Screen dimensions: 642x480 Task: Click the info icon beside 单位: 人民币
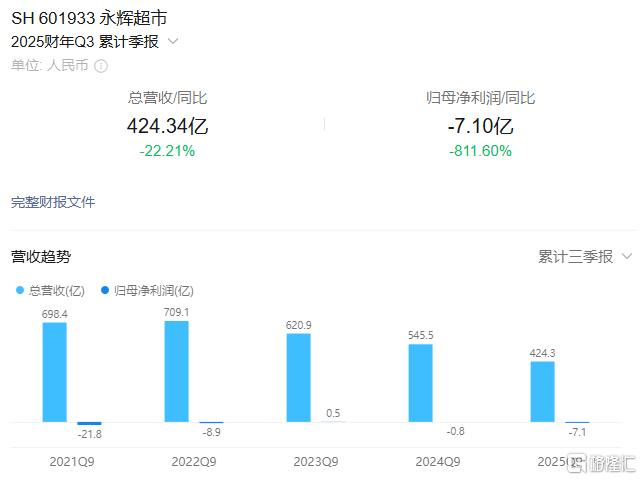click(101, 66)
